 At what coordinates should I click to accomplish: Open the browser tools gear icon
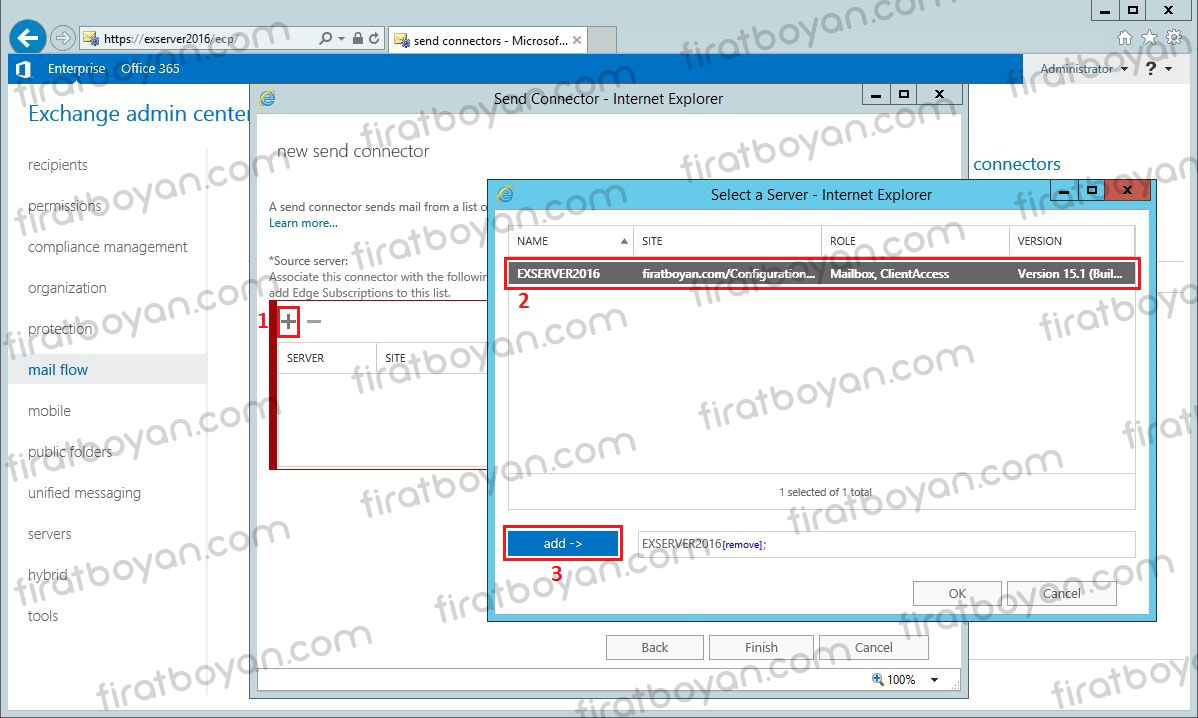[x=1174, y=37]
